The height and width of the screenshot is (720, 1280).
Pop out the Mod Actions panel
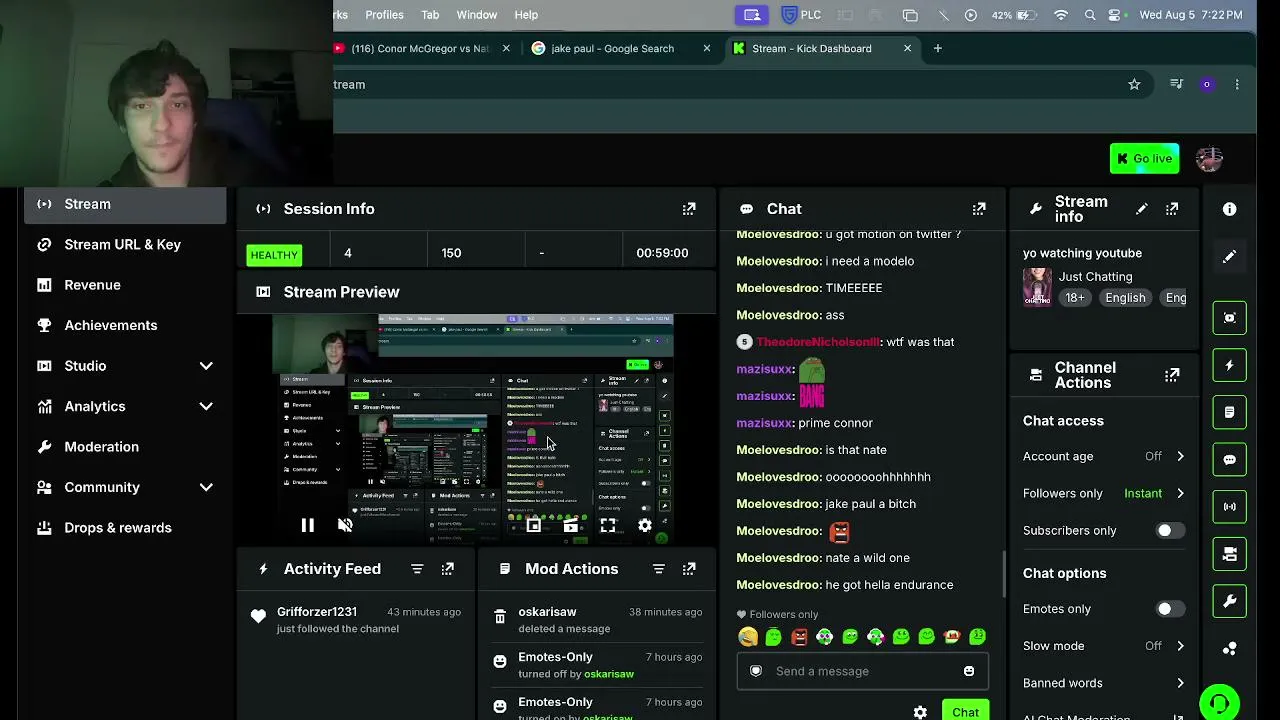[689, 569]
